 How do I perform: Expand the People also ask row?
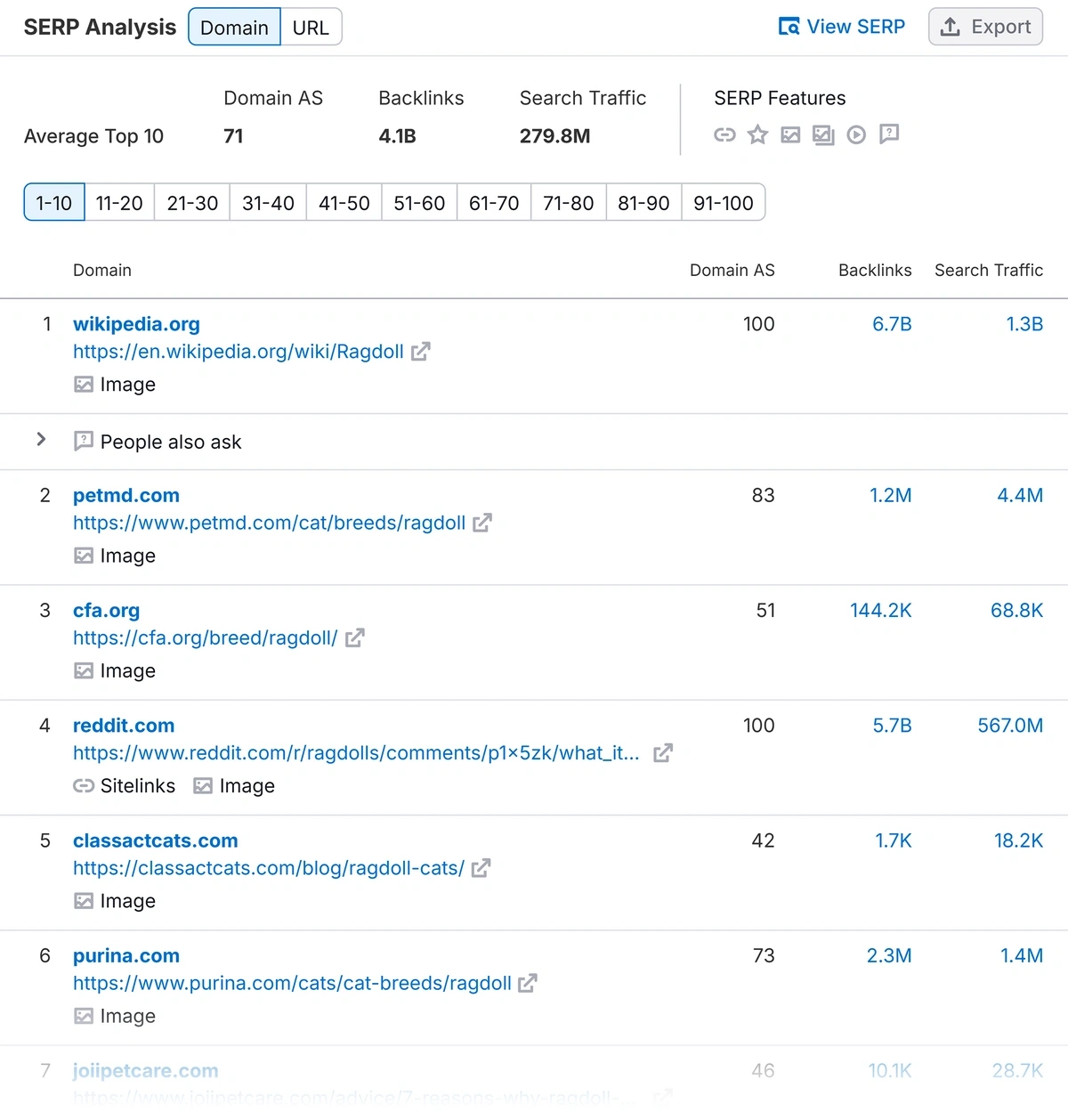(x=41, y=439)
